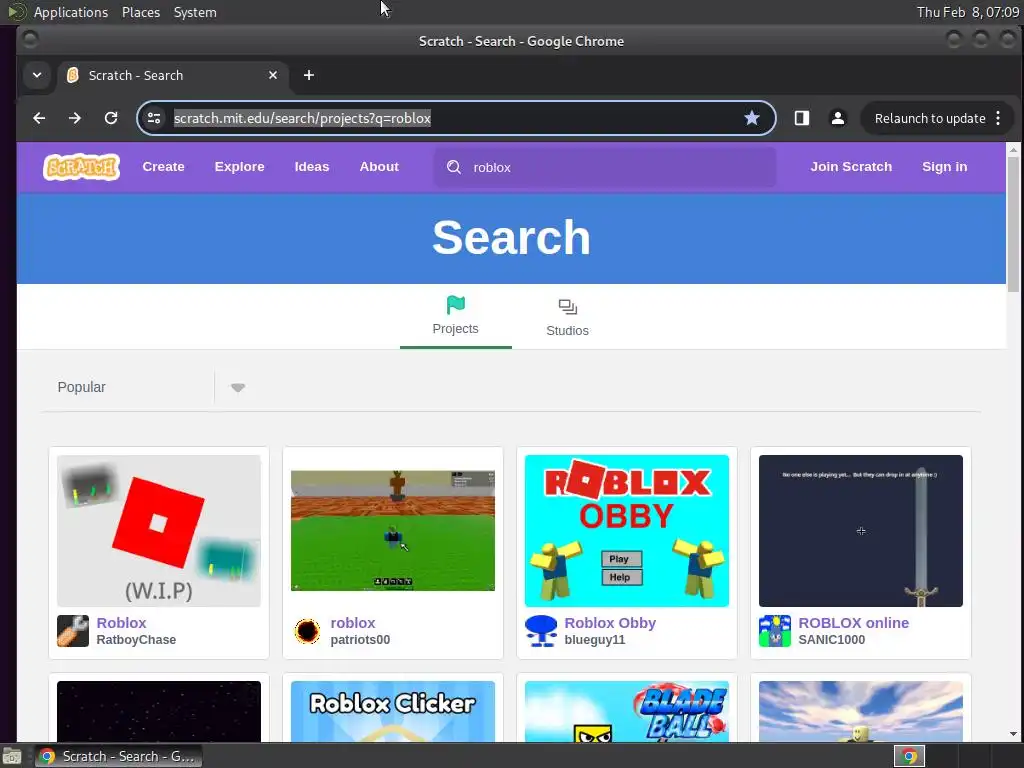
Task: Click the Chrome icon in system tray
Action: [909, 756]
